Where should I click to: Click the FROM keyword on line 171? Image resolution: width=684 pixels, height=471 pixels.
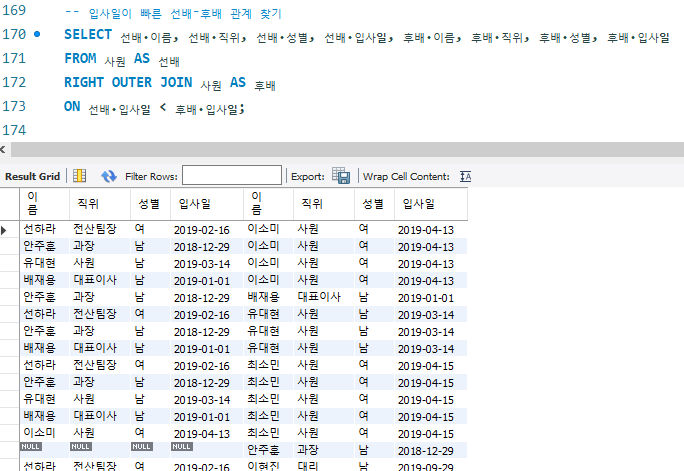(80, 58)
